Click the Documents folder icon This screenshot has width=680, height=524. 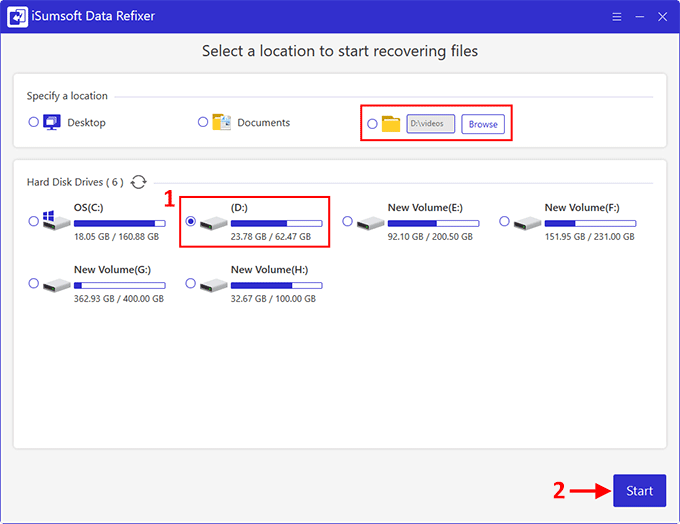221,122
